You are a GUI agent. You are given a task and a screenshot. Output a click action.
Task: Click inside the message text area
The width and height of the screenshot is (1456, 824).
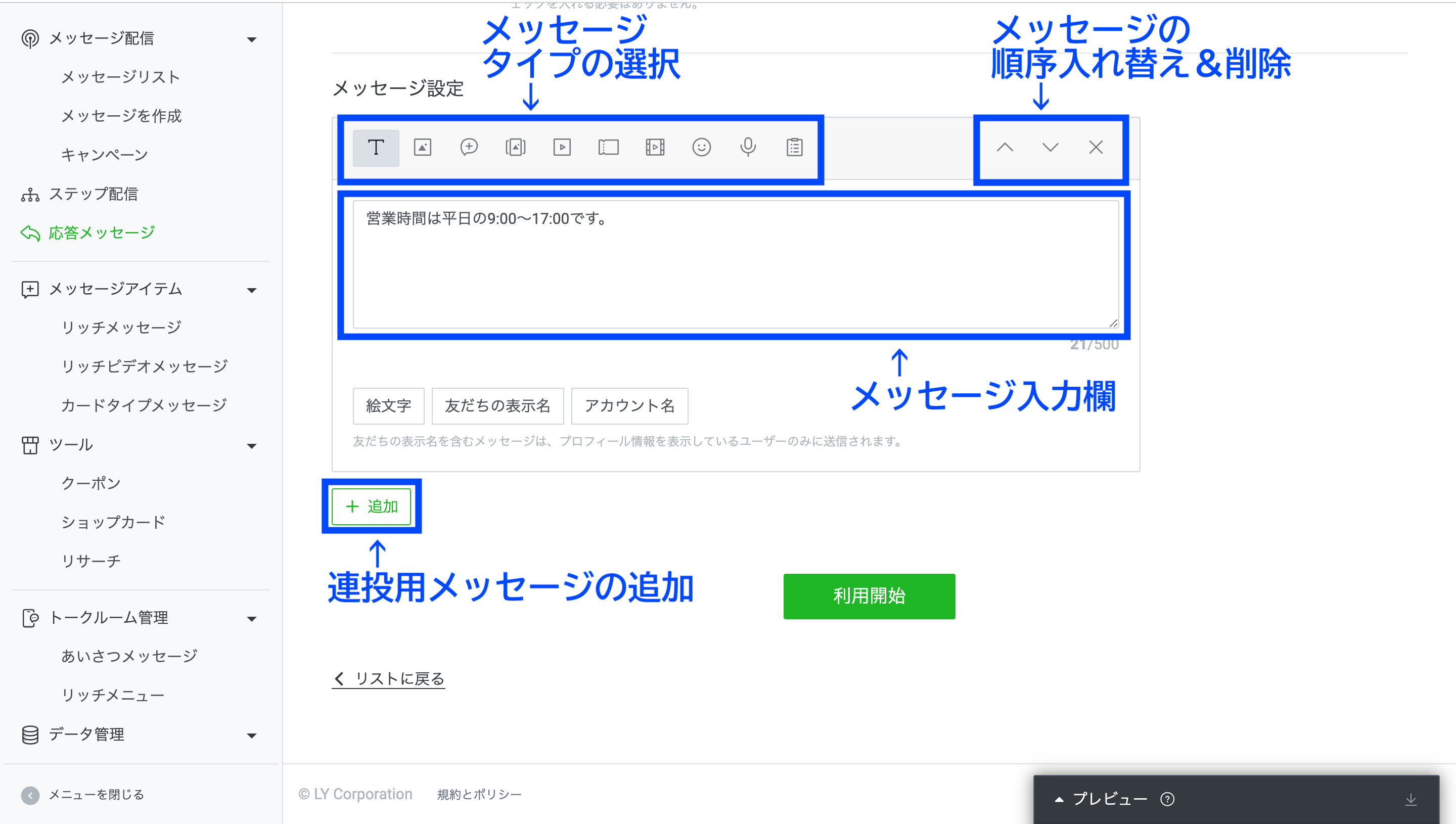click(x=735, y=265)
